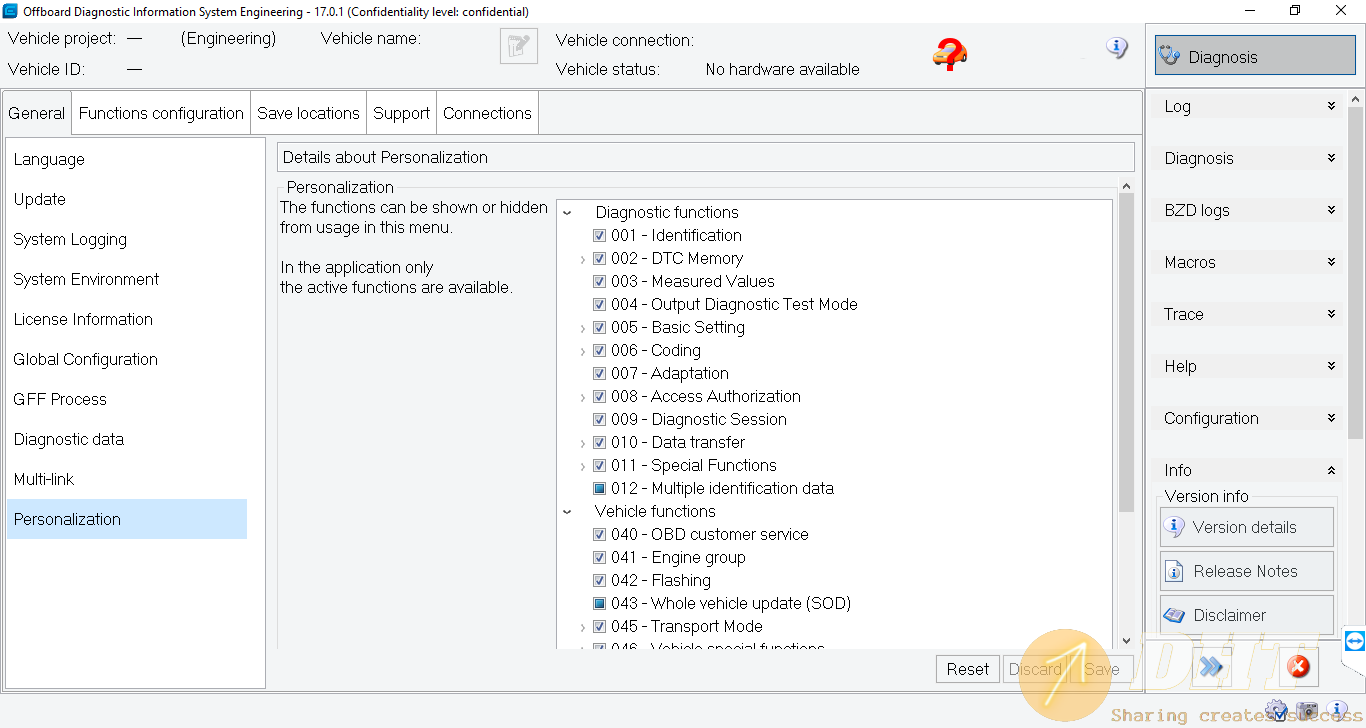
Task: Switch to the Functions configuration tab
Action: pyautogui.click(x=161, y=113)
